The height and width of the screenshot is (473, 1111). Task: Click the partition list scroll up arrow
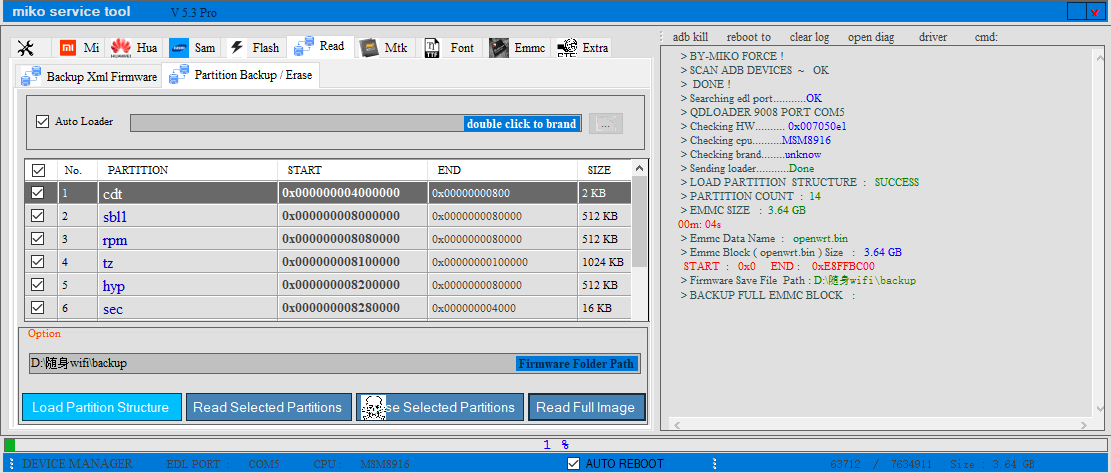pos(639,169)
